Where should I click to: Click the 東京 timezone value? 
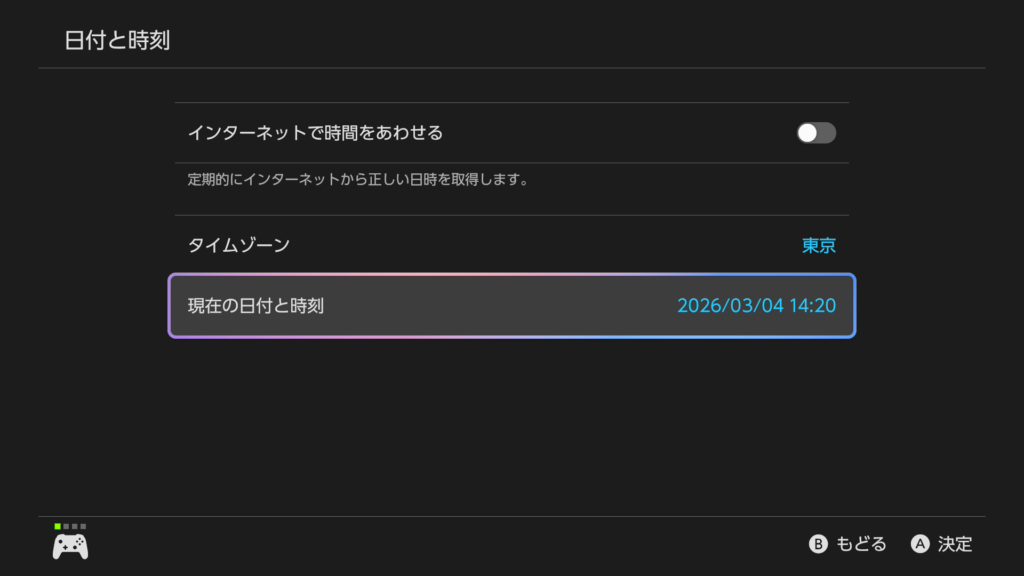818,245
